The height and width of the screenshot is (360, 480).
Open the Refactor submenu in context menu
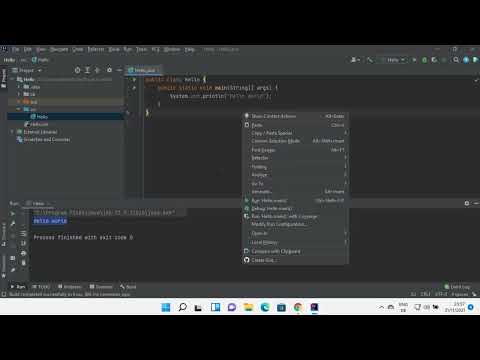pyautogui.click(x=295, y=158)
